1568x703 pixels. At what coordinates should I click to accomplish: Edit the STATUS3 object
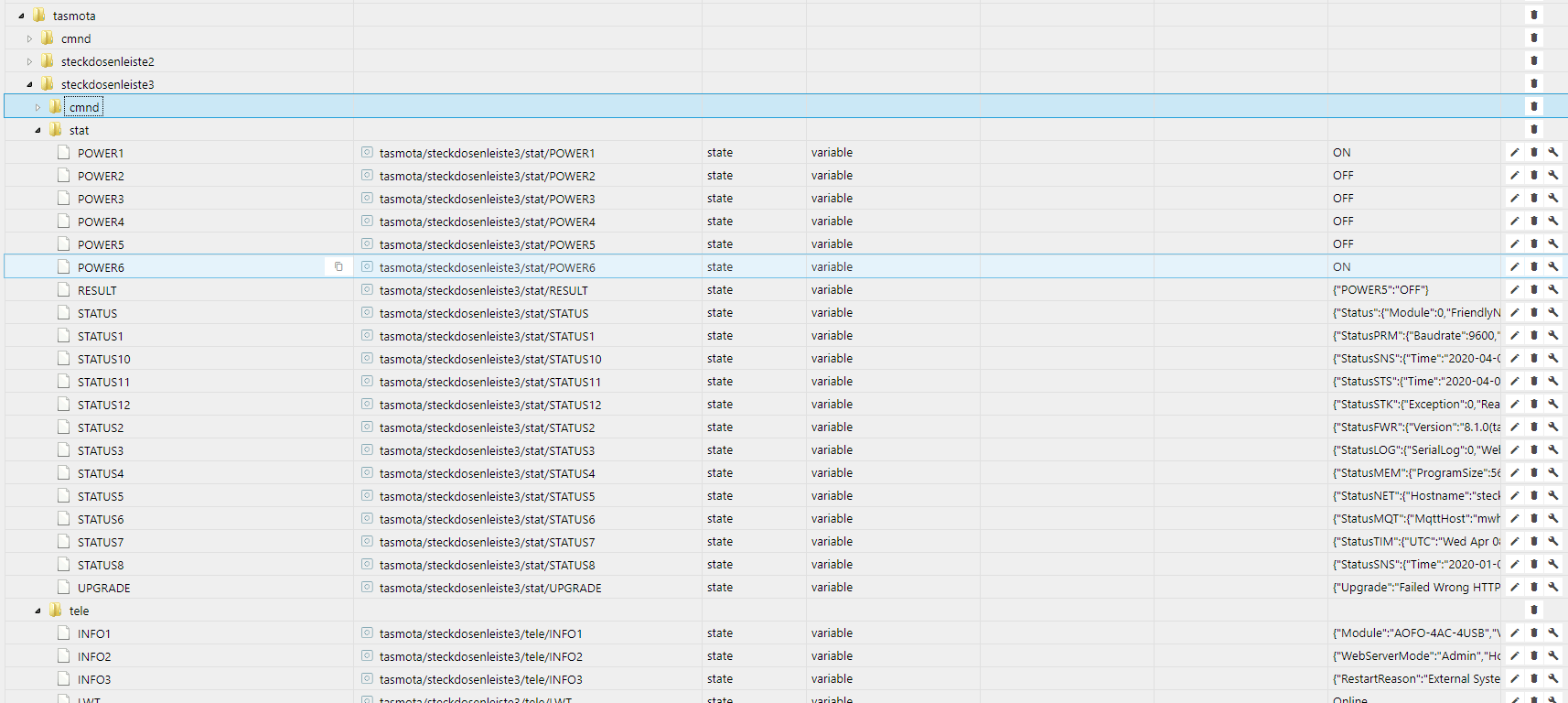click(x=1515, y=450)
